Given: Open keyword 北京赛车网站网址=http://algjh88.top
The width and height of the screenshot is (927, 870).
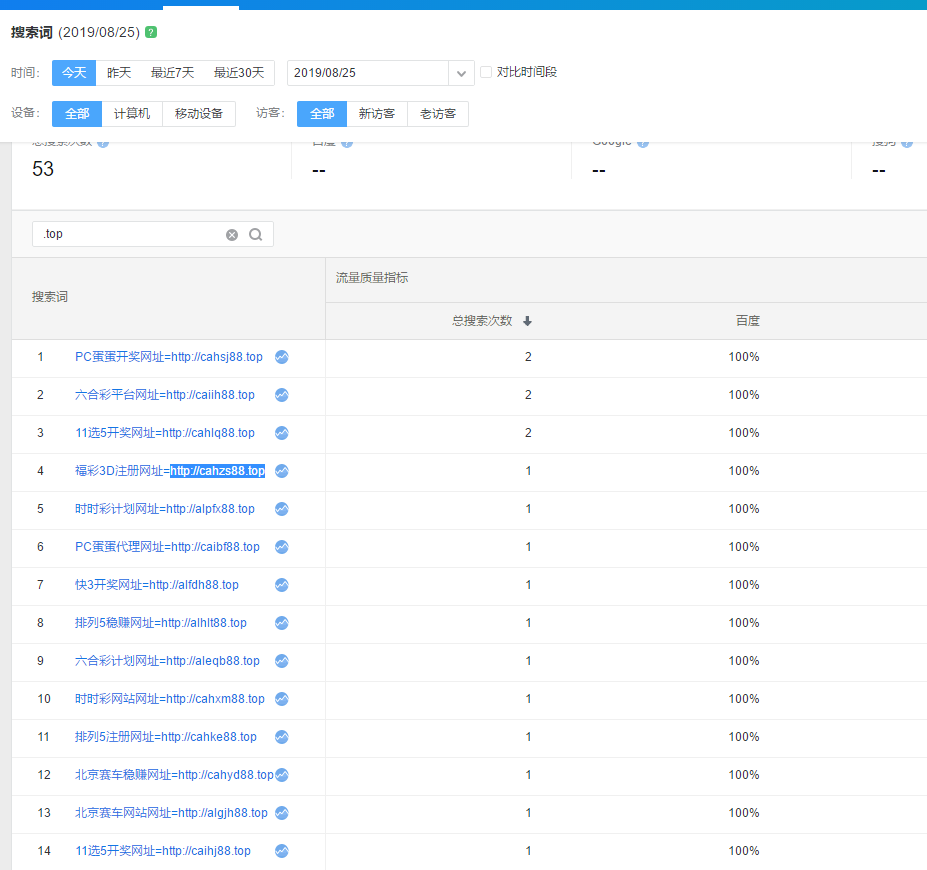Looking at the screenshot, I should [171, 813].
